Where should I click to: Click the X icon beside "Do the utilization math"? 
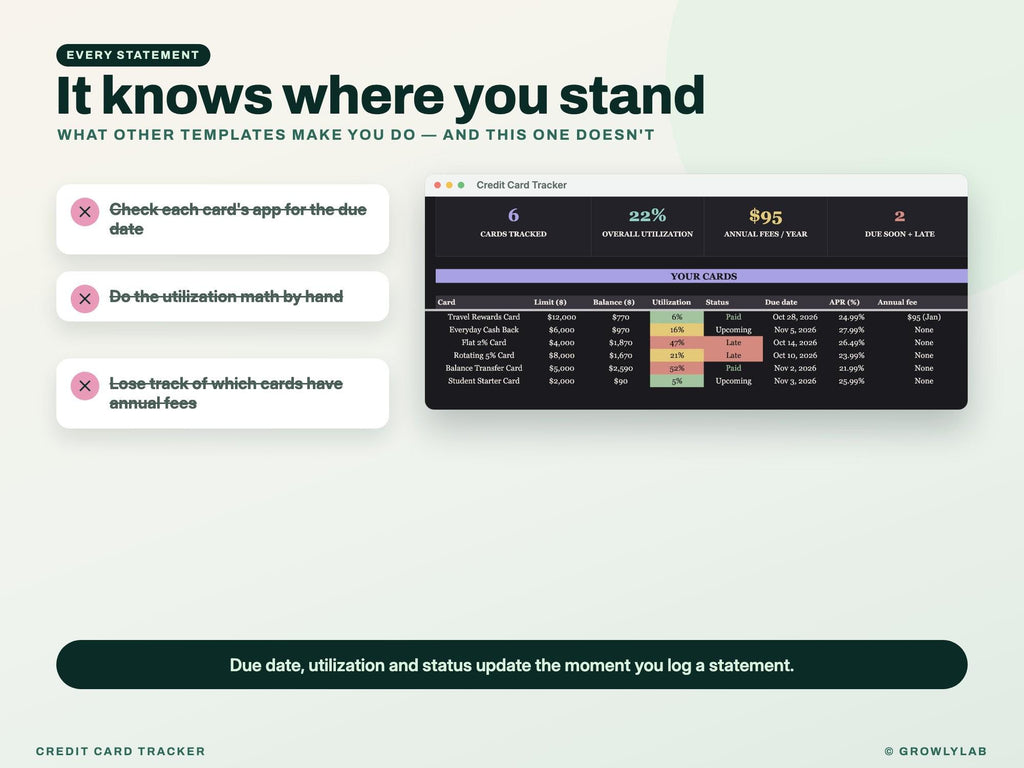click(85, 298)
